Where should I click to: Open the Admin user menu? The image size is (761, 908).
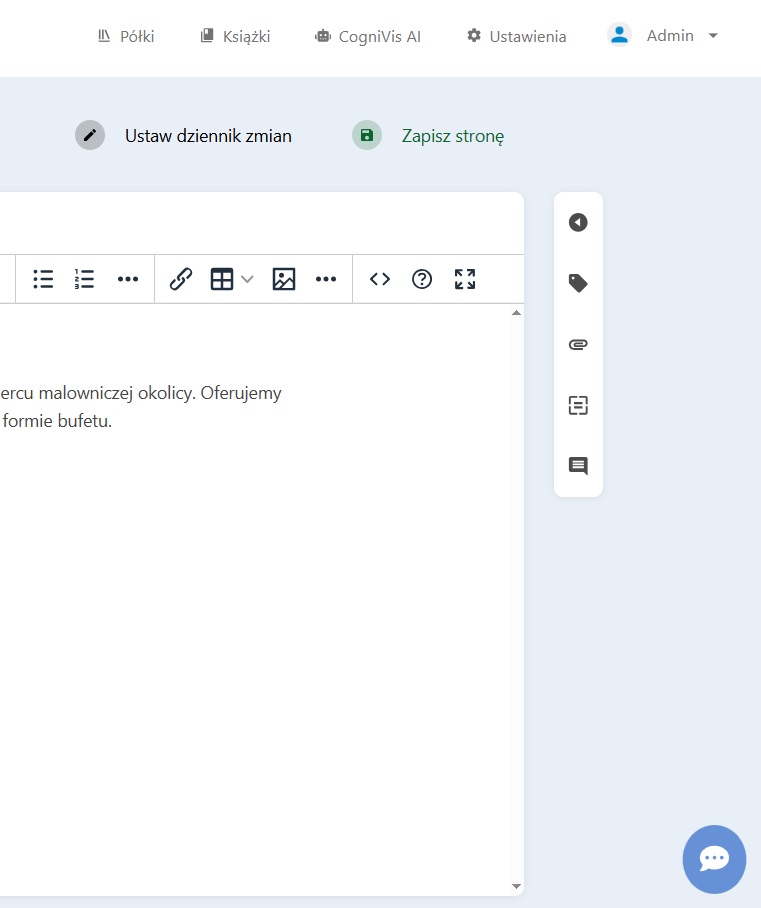(x=664, y=36)
